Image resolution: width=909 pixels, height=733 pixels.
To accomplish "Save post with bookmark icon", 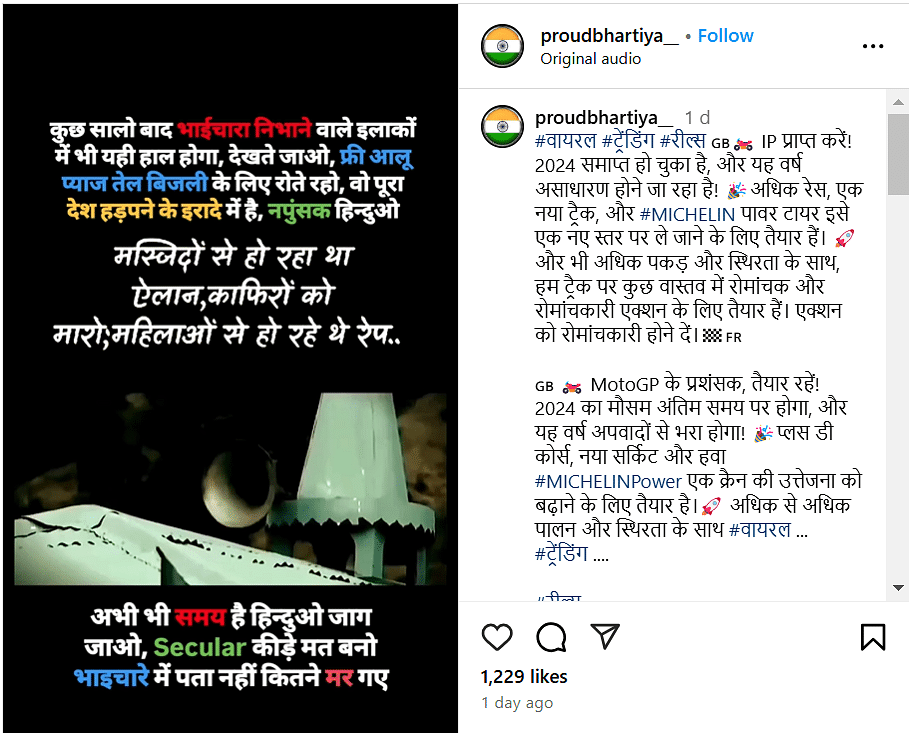I will 873,637.
